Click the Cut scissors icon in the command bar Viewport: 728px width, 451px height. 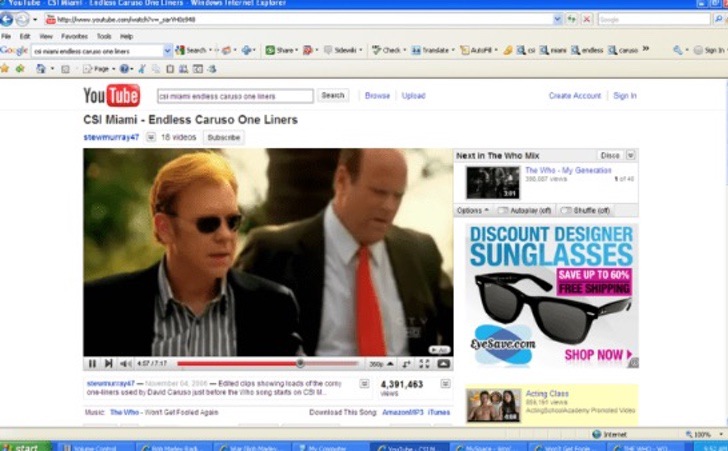click(x=142, y=69)
